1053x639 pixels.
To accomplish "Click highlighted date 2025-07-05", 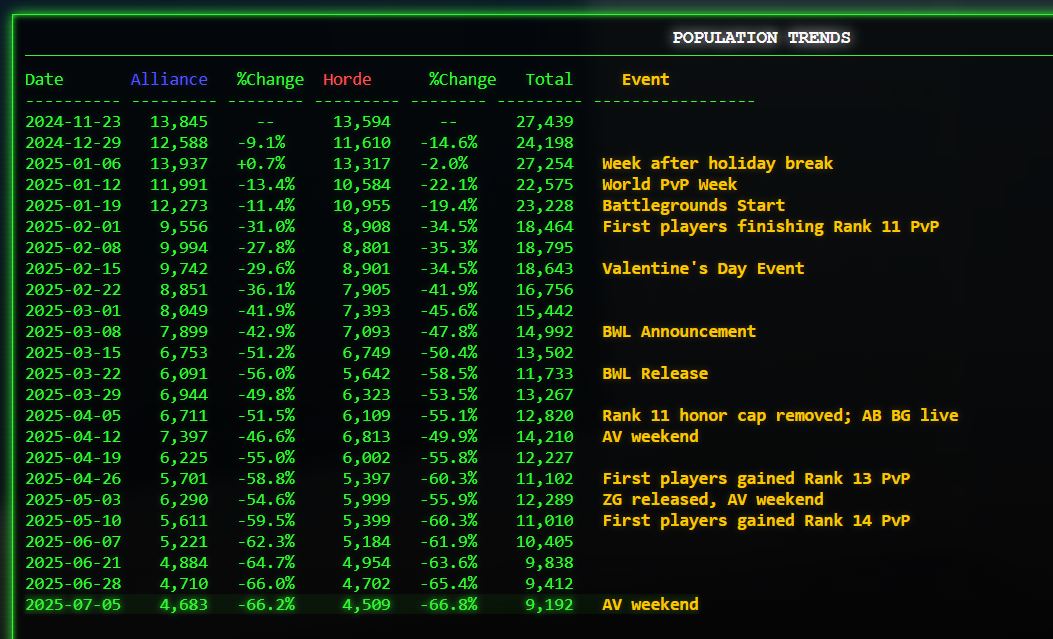I will pos(73,605).
